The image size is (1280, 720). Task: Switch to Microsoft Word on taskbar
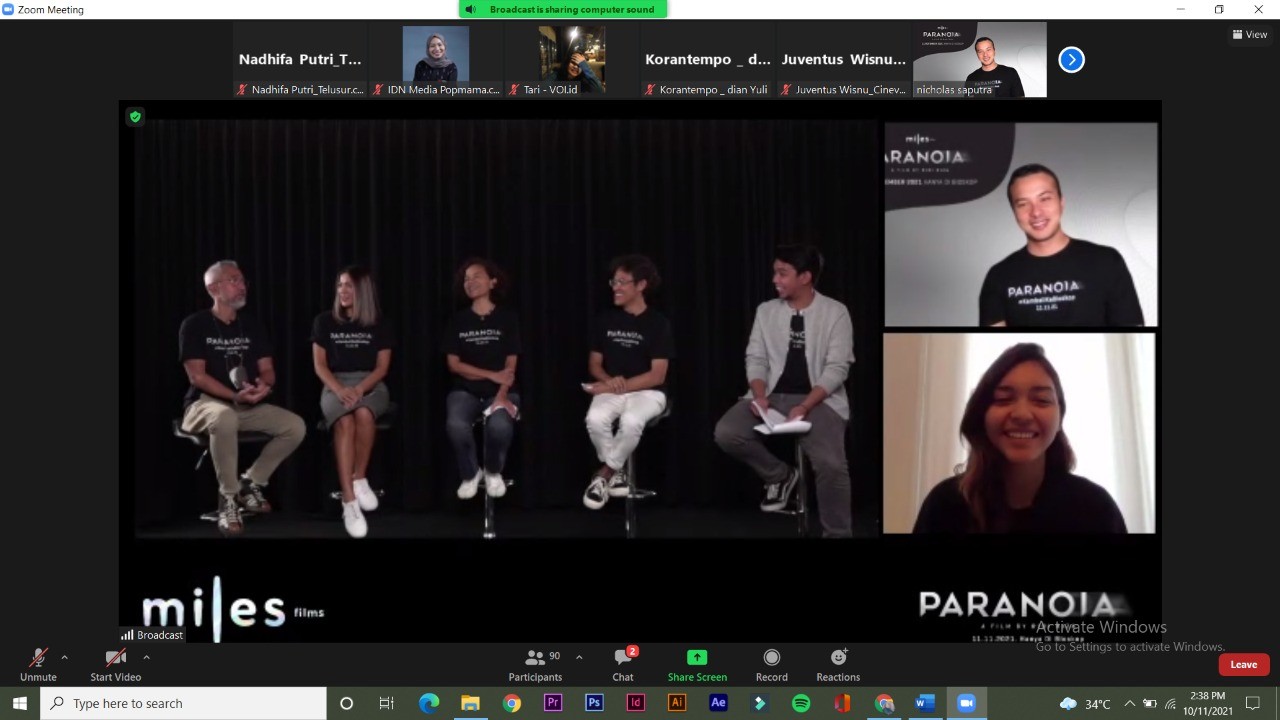pos(925,703)
